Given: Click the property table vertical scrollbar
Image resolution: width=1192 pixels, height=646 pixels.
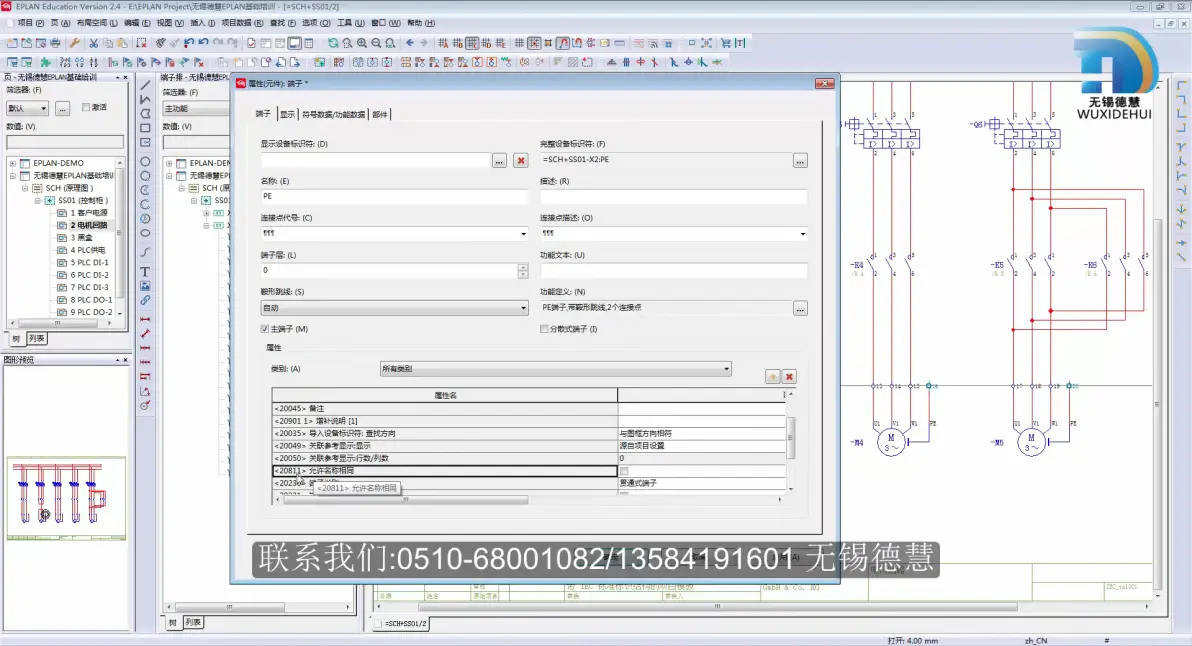Looking at the screenshot, I should (x=791, y=437).
